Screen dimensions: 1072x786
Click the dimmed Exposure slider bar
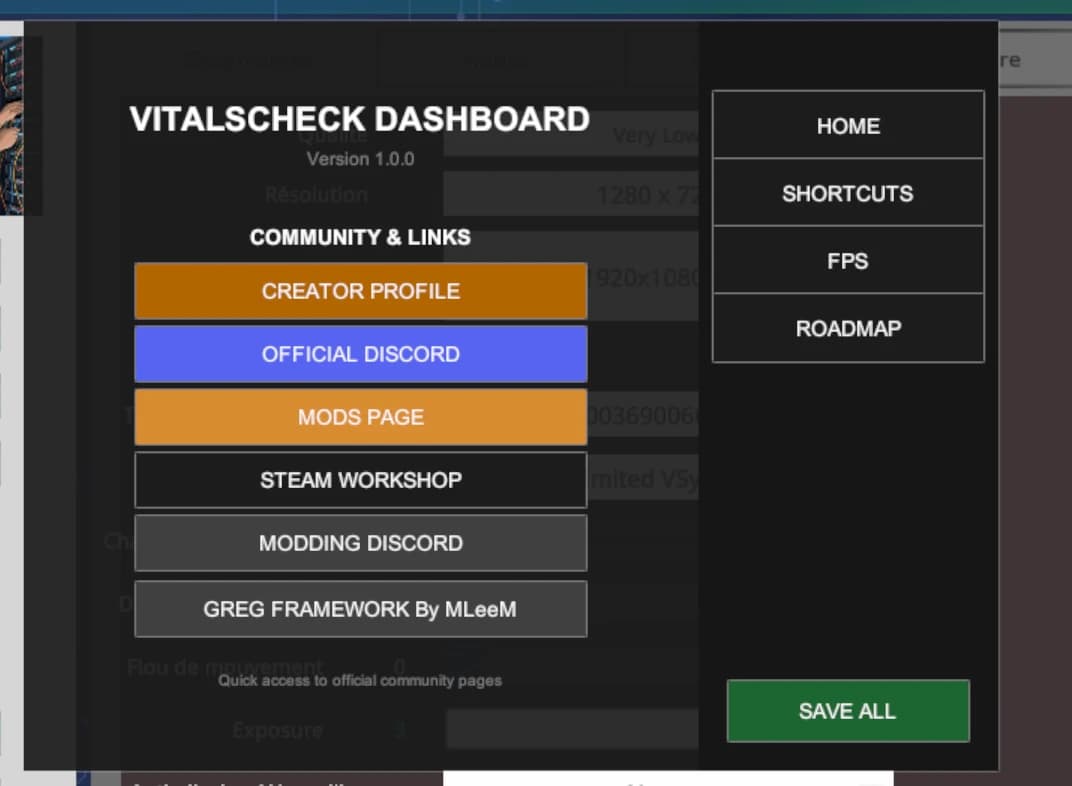[572, 729]
